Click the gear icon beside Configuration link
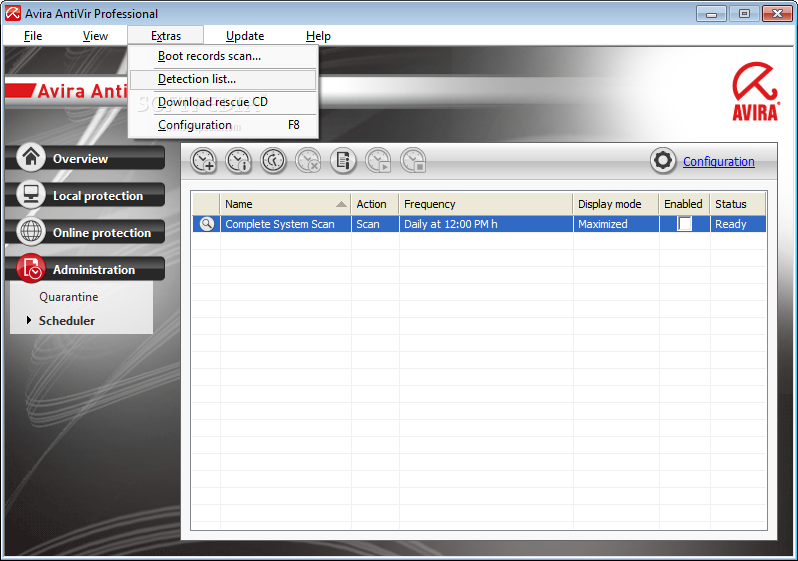 click(x=663, y=161)
